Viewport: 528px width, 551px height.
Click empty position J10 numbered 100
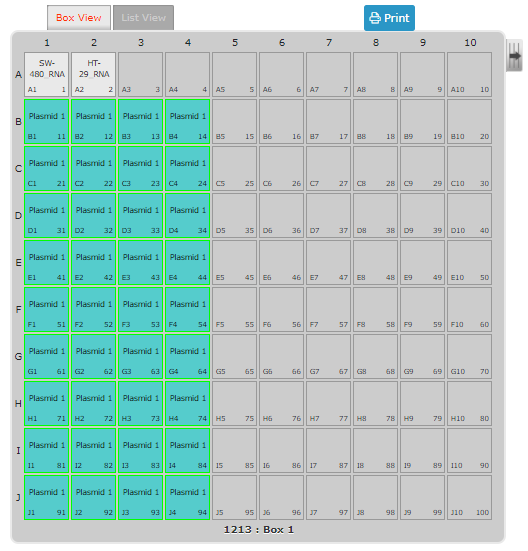470,498
